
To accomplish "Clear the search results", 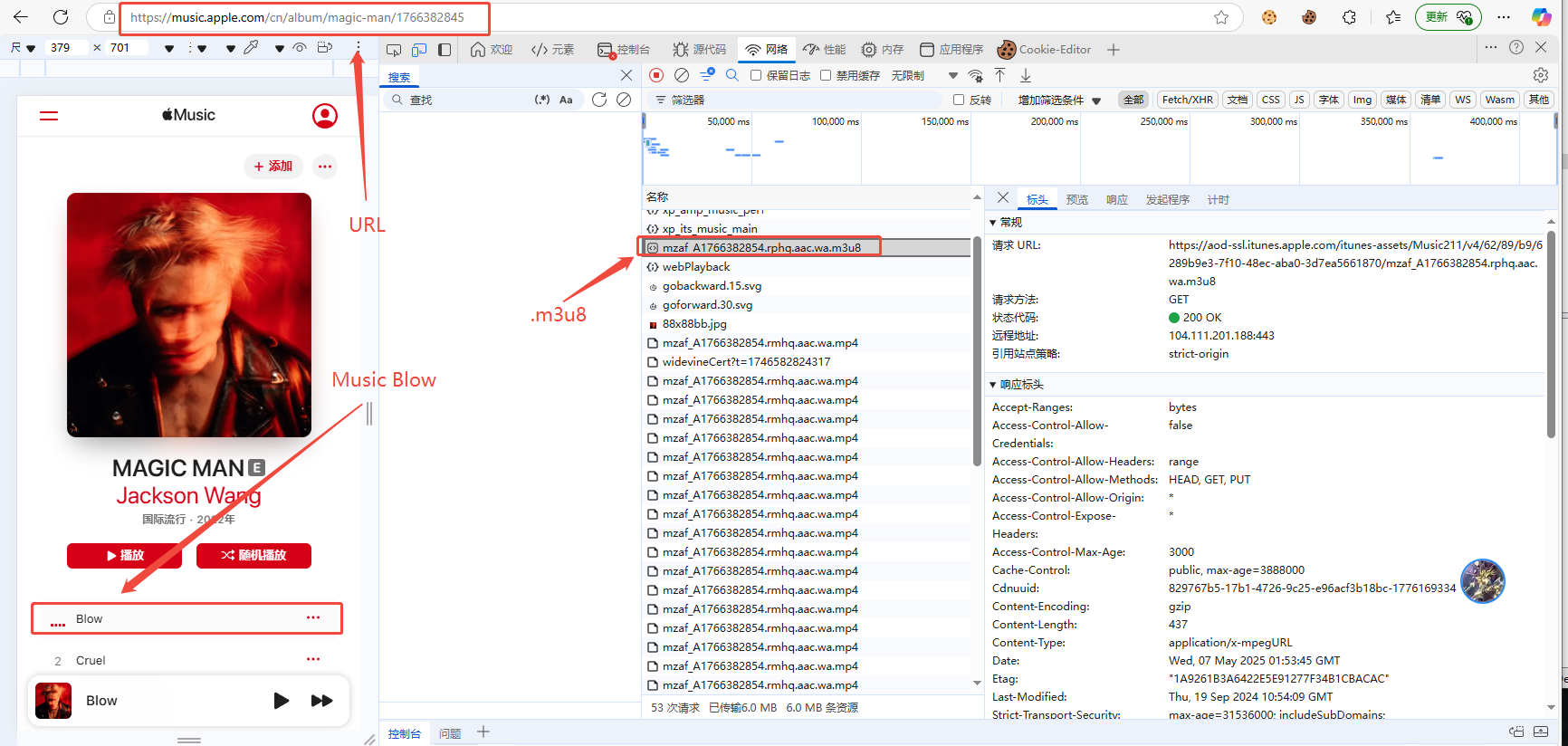I will point(624,100).
